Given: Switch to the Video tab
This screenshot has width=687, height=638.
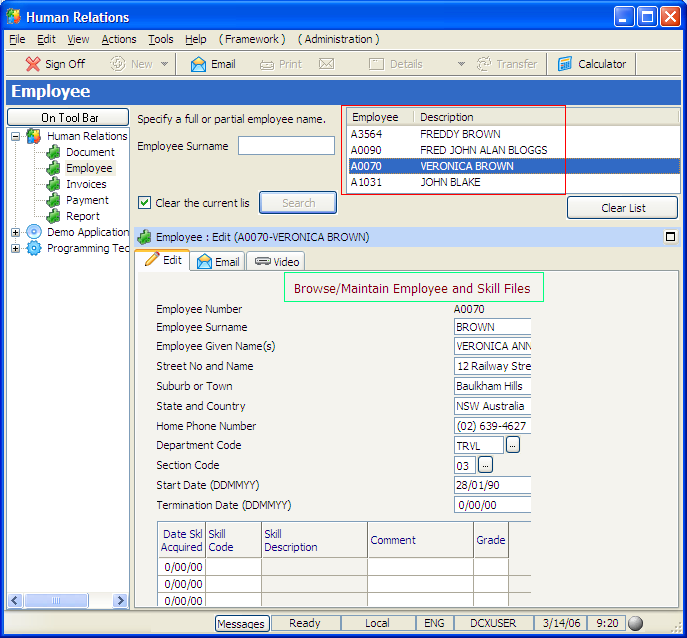Looking at the screenshot, I should tap(277, 261).
